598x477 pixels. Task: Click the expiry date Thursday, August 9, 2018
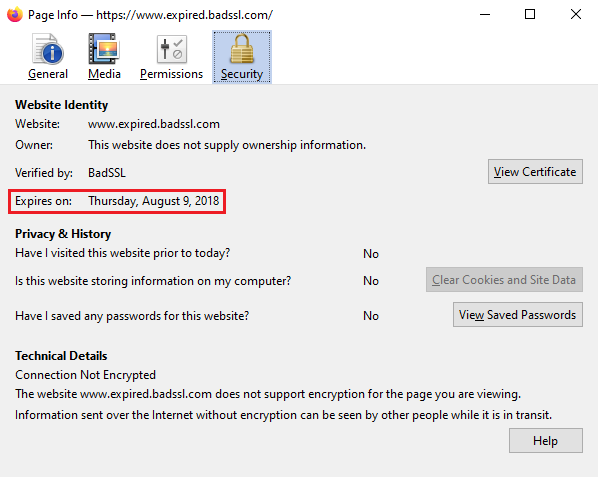(x=154, y=201)
